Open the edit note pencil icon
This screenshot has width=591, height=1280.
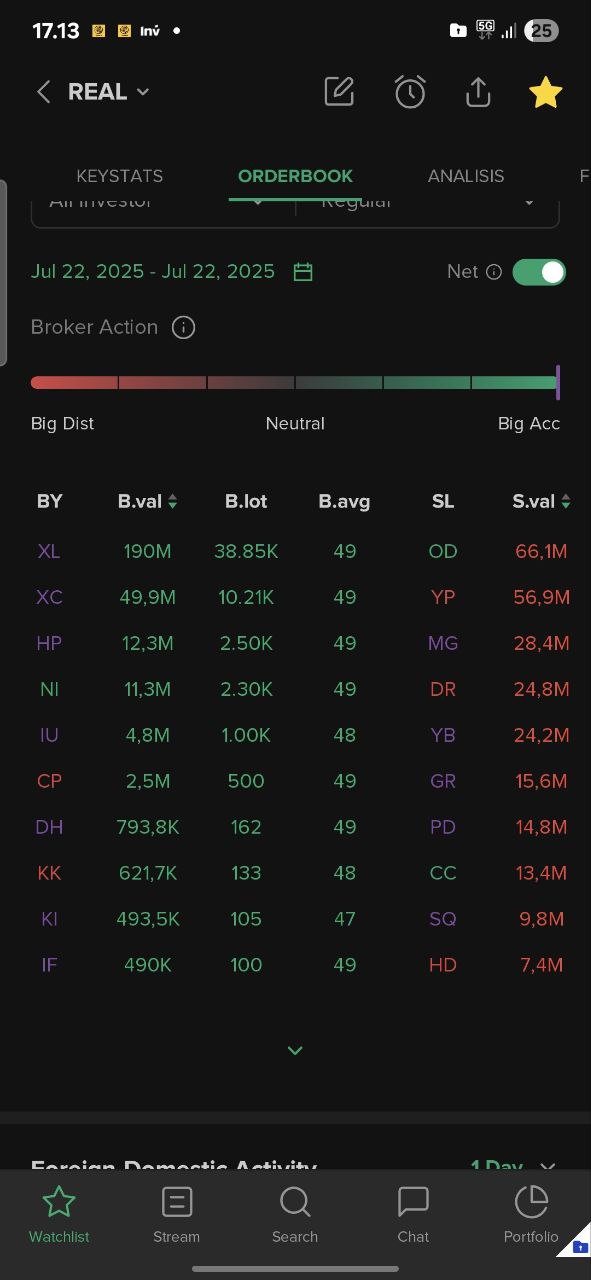coord(339,91)
